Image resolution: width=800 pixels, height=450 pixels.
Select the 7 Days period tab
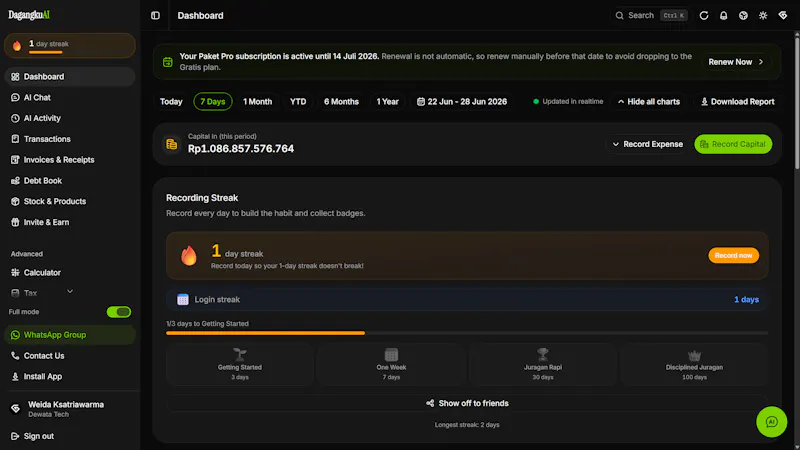click(213, 102)
